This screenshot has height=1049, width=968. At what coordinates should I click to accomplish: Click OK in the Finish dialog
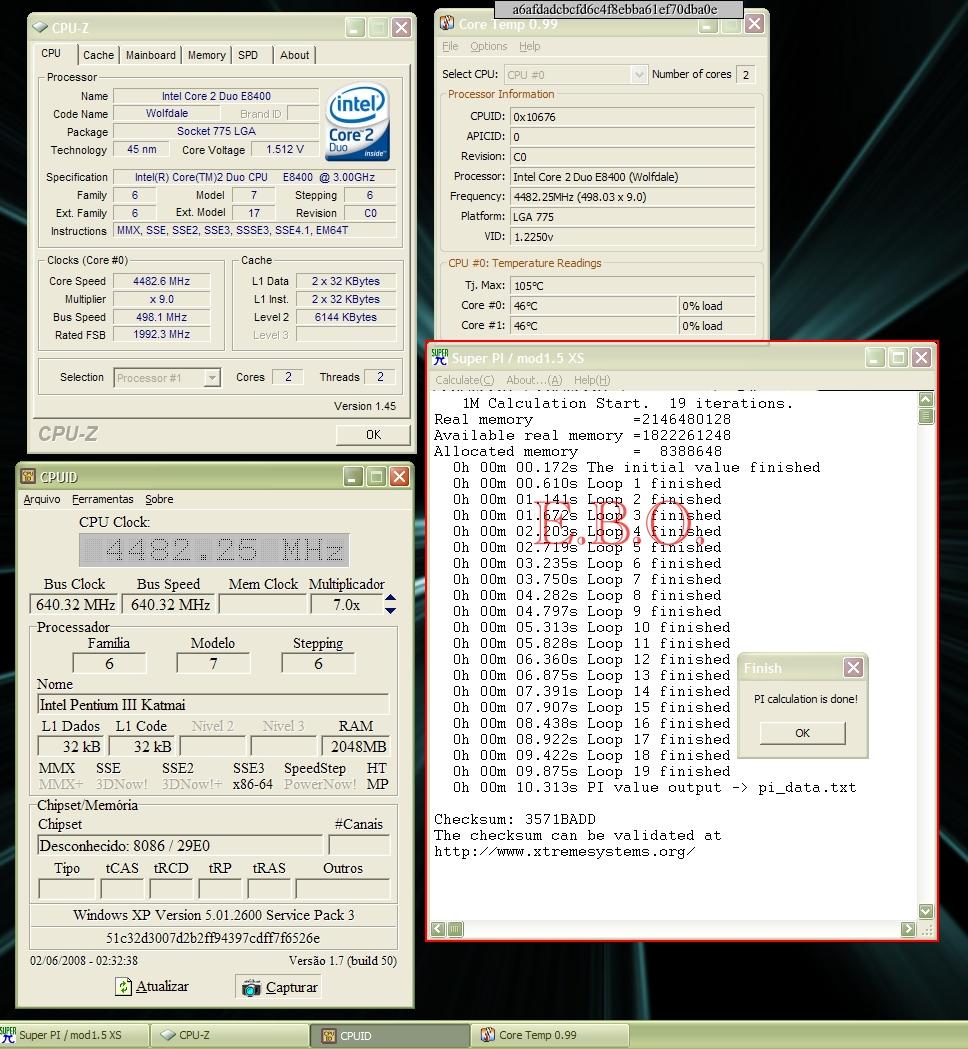coord(802,733)
